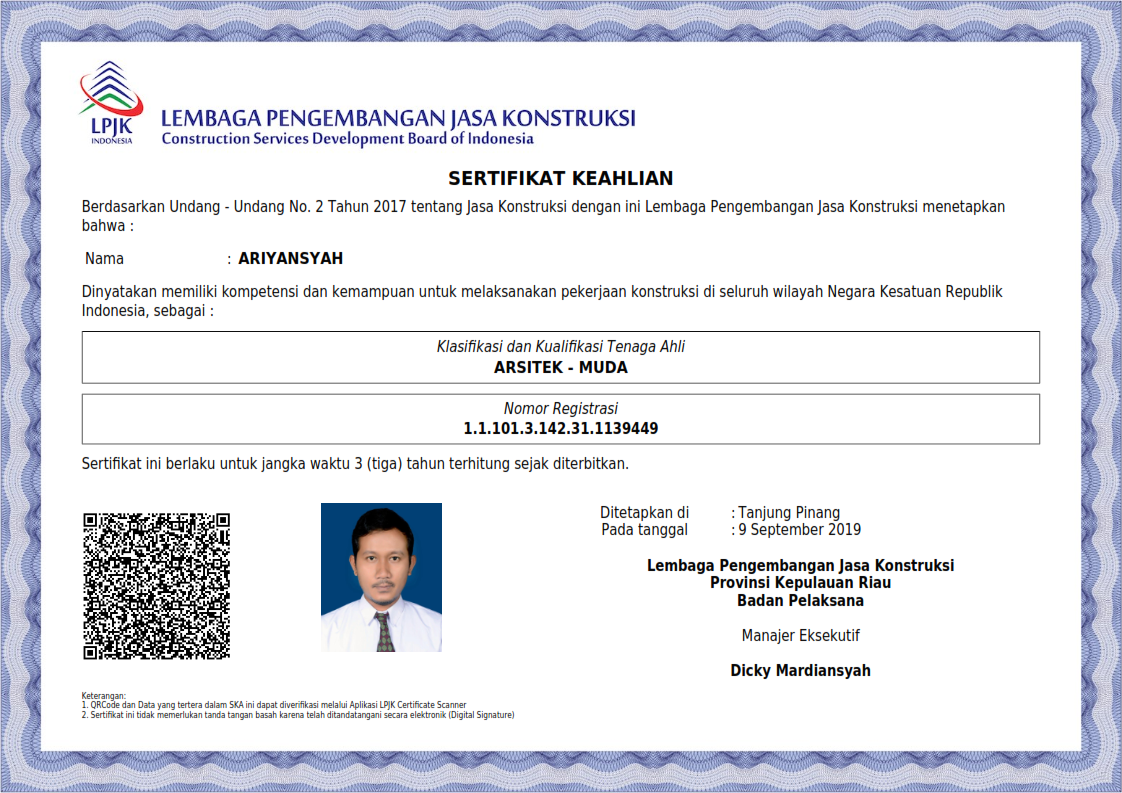Click the date 9 September 2019
This screenshot has height=793, width=1122.
(799, 530)
